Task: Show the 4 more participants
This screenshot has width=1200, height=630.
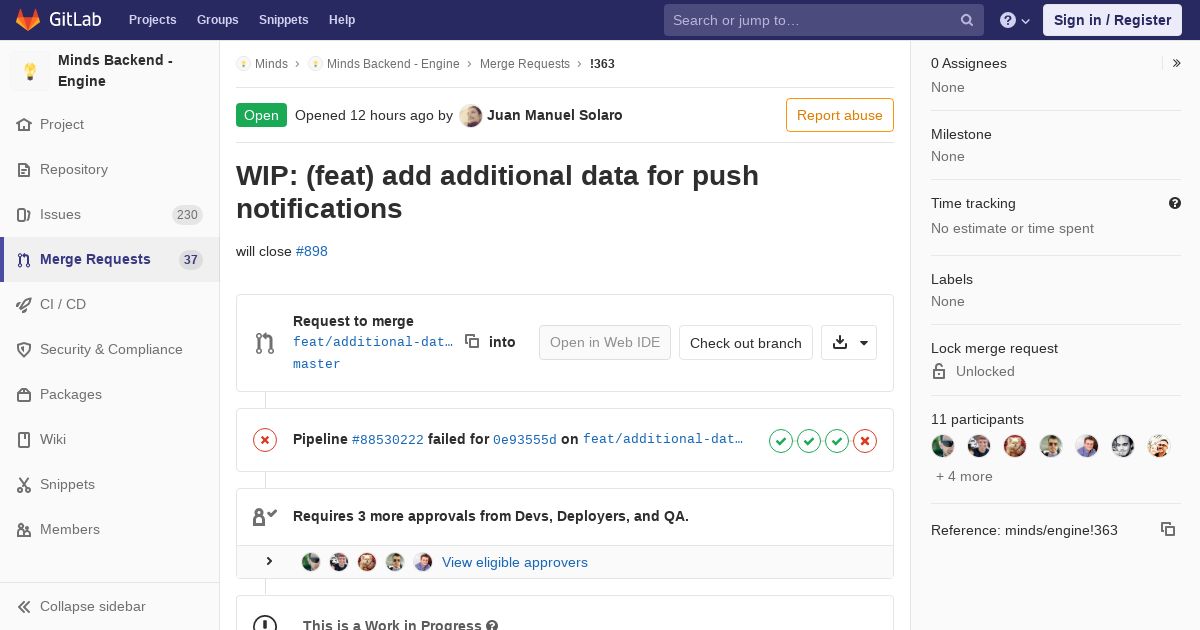Action: point(964,476)
